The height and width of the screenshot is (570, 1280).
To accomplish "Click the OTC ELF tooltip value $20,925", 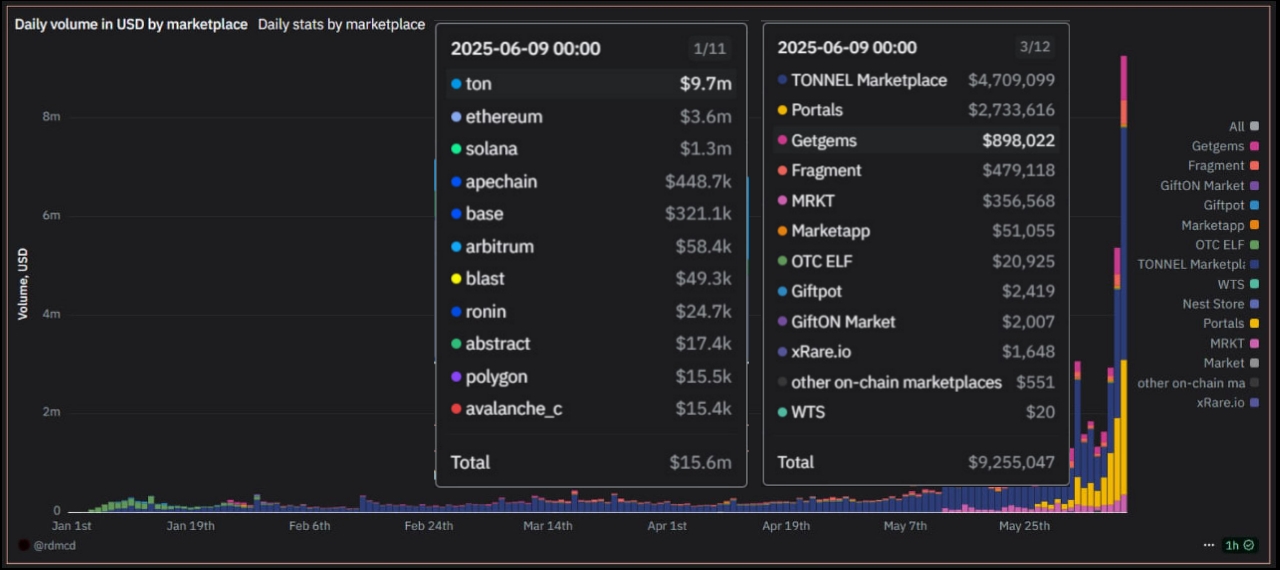I will click(1023, 261).
